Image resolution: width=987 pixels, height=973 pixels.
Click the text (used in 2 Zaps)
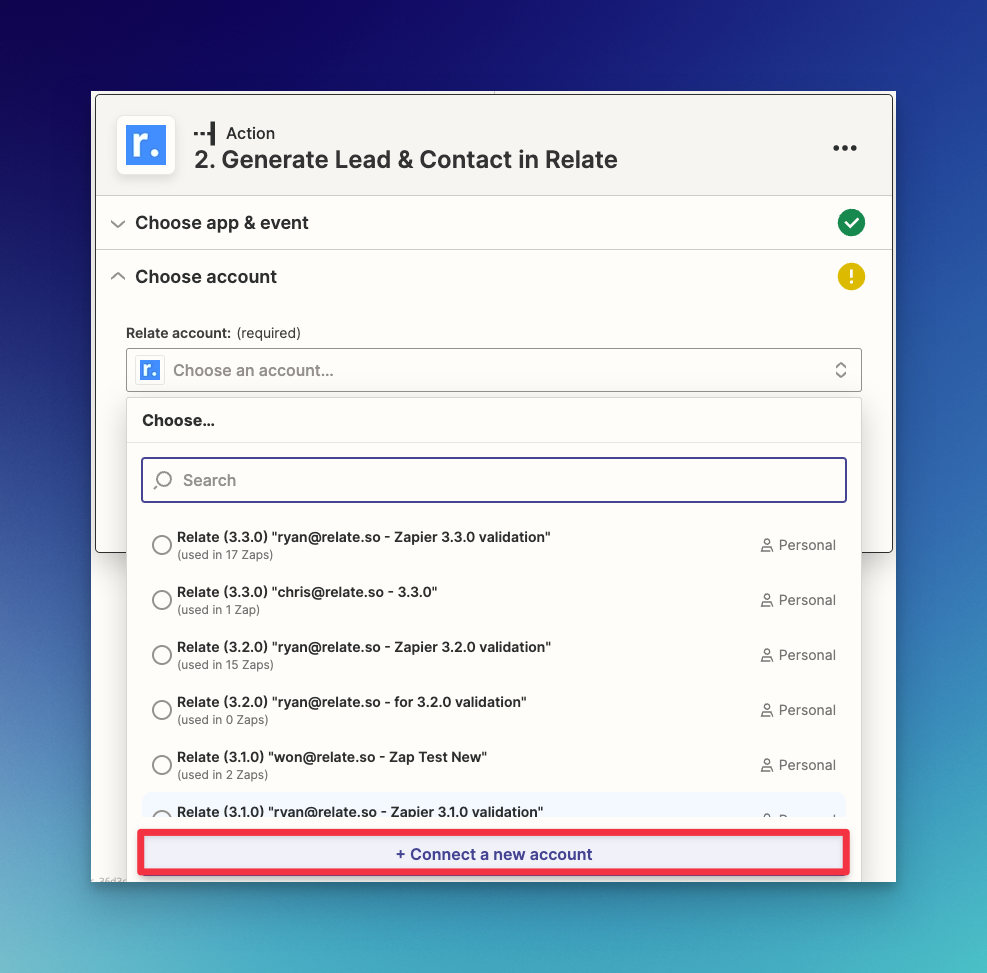pyautogui.click(x=223, y=775)
